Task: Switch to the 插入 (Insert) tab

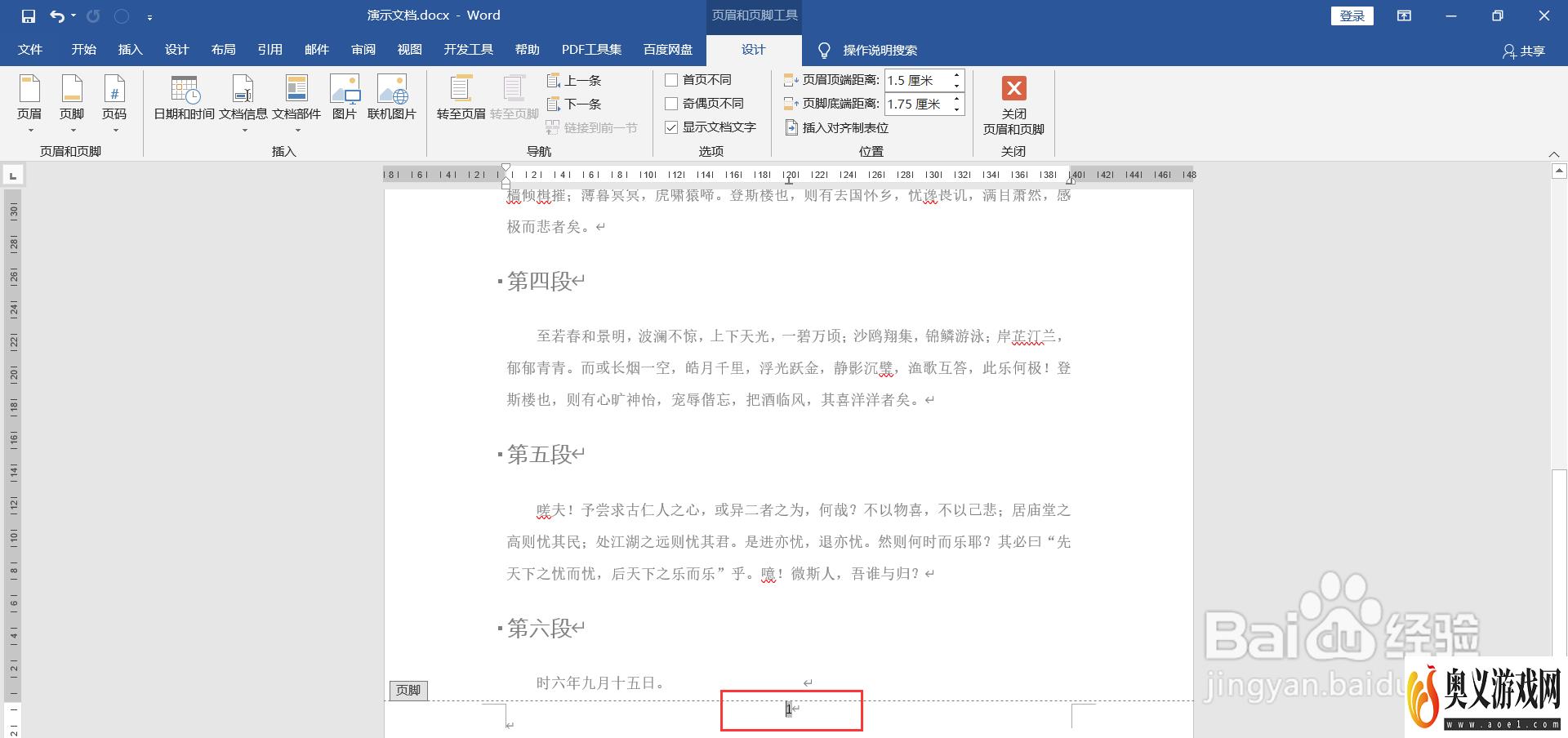Action: pyautogui.click(x=130, y=50)
